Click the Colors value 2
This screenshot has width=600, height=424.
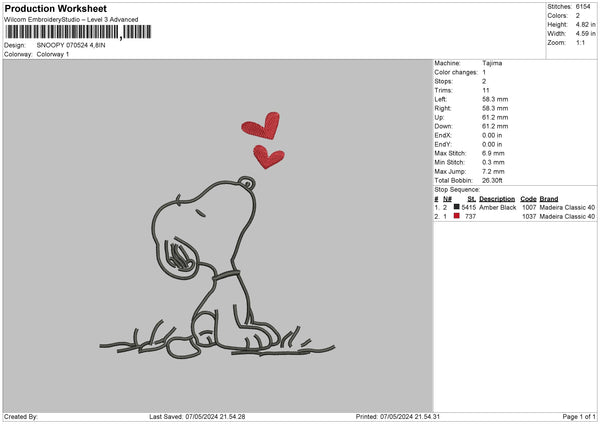pos(578,16)
